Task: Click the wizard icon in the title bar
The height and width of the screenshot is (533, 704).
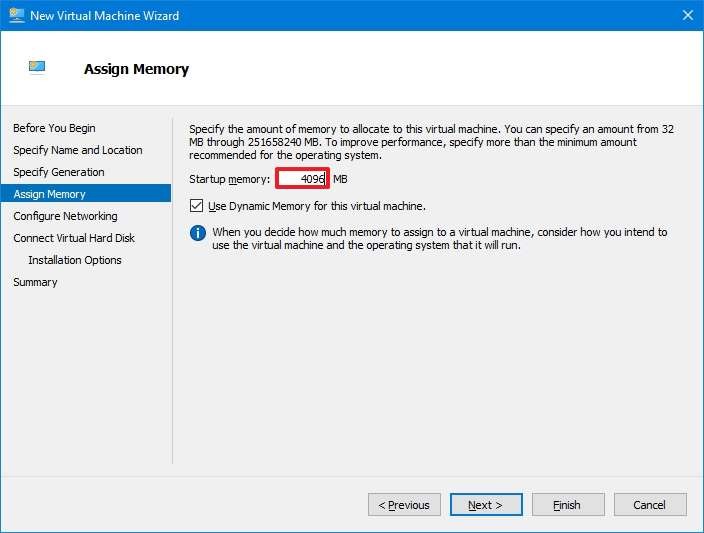Action: coord(17,15)
